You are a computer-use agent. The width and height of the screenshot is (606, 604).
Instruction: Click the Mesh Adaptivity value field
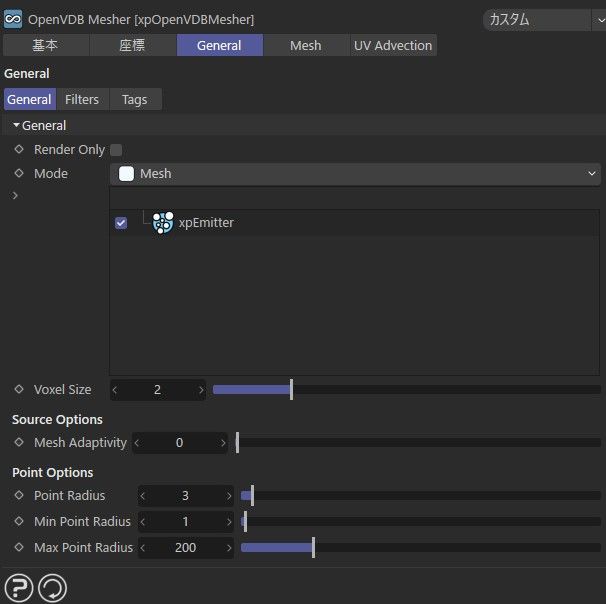tap(180, 442)
